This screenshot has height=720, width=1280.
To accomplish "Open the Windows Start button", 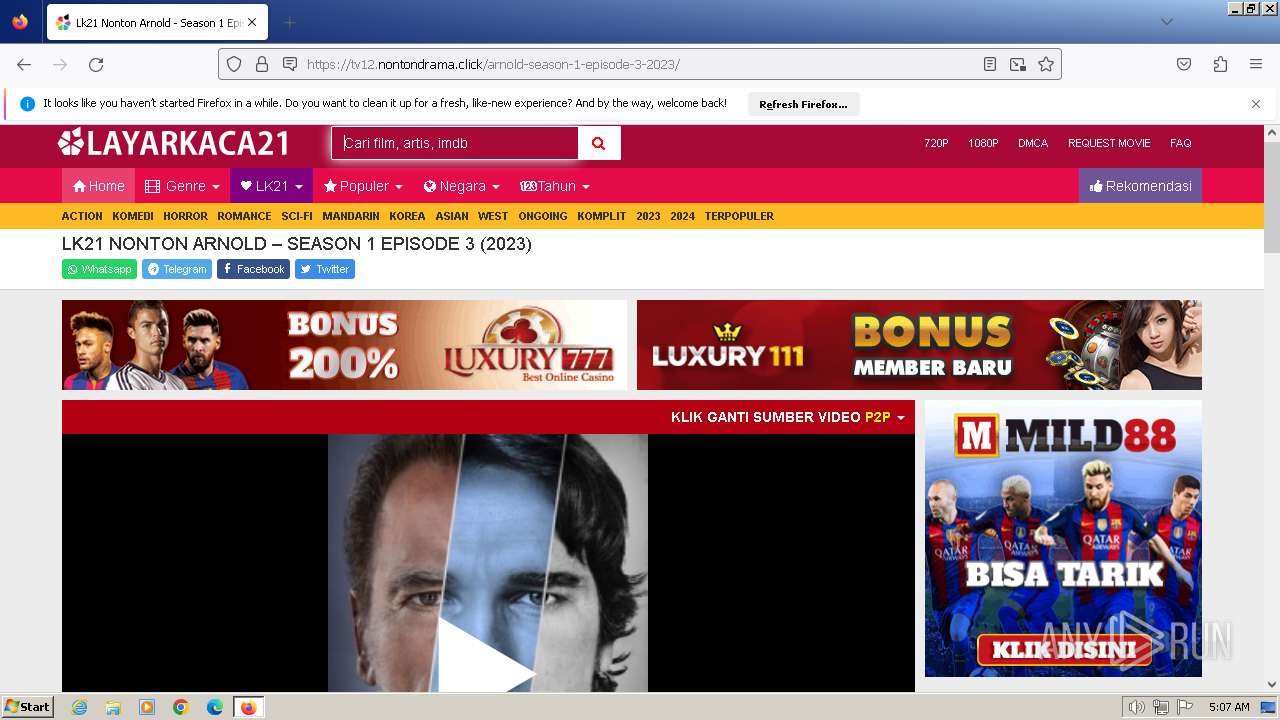I will 28,707.
